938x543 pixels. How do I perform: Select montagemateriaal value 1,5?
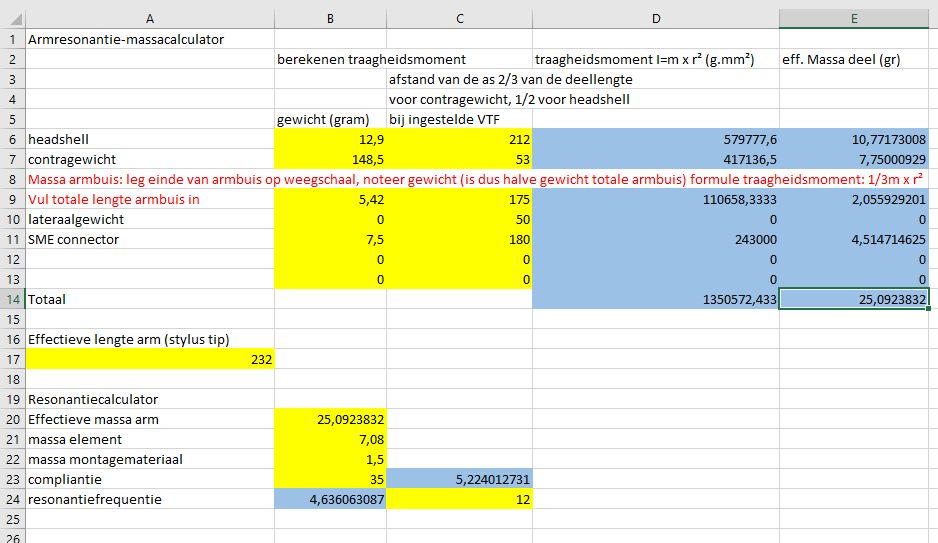(330, 459)
